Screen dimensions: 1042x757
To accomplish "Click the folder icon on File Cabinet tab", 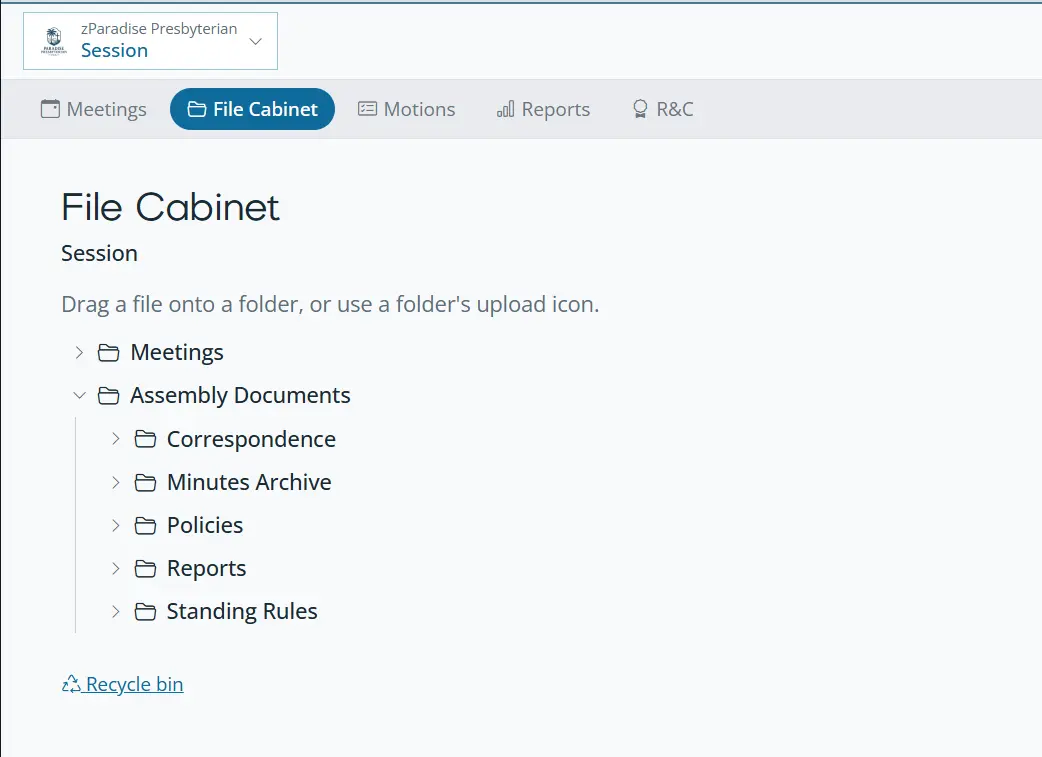I will click(197, 109).
